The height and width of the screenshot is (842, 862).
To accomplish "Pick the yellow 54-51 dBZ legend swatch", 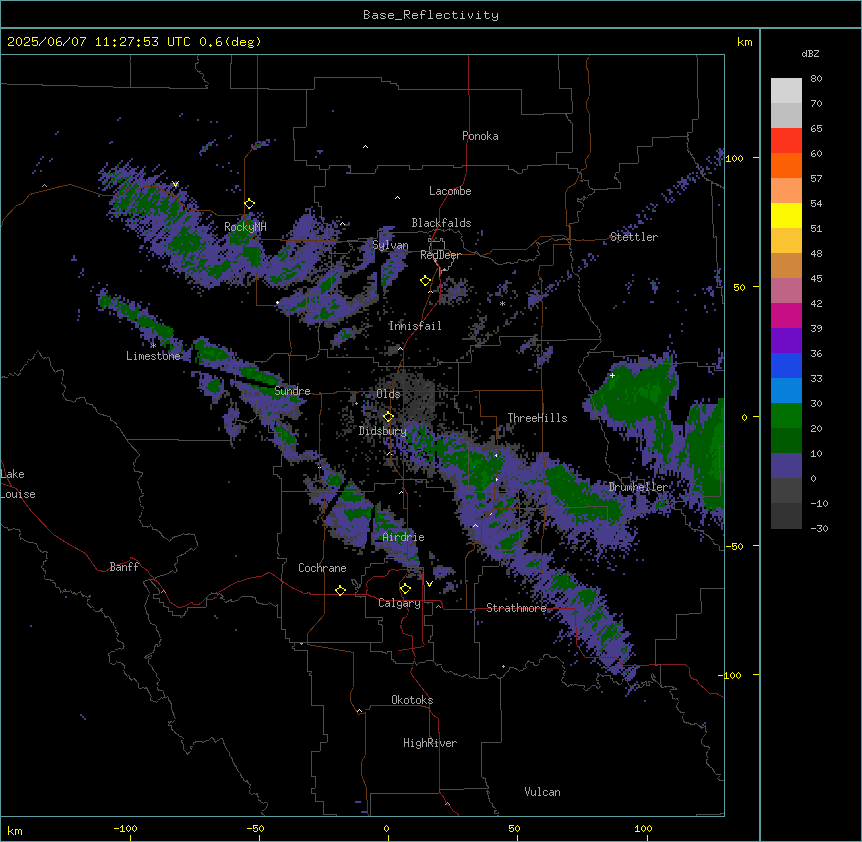I will coord(786,215).
